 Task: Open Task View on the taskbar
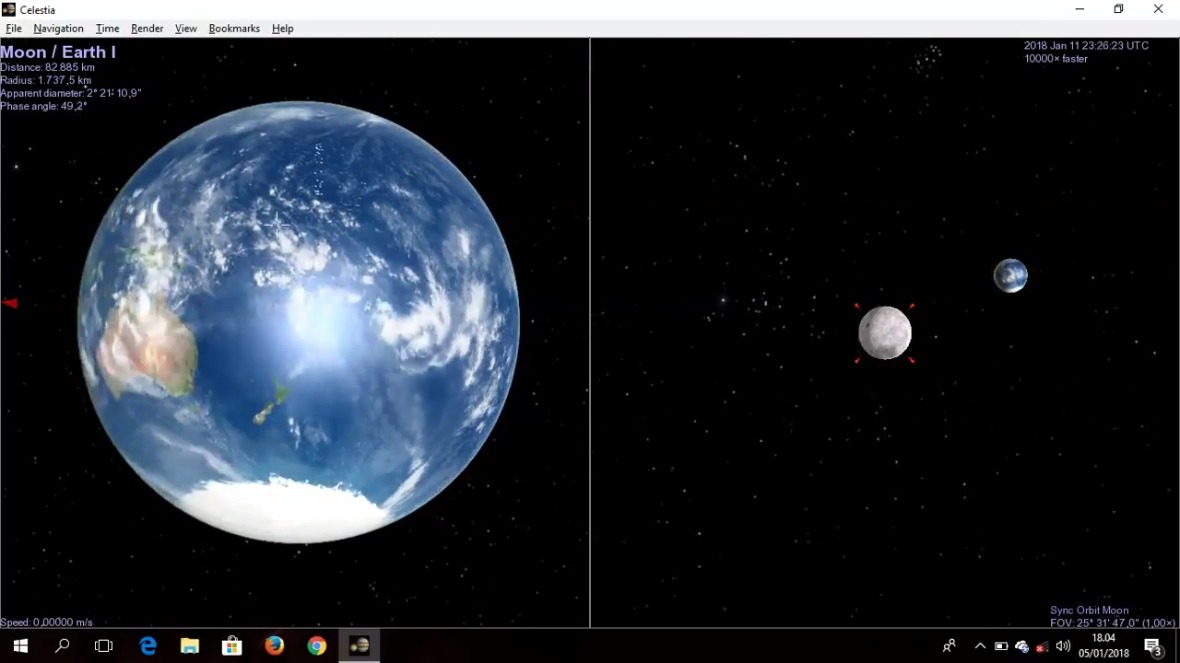104,646
